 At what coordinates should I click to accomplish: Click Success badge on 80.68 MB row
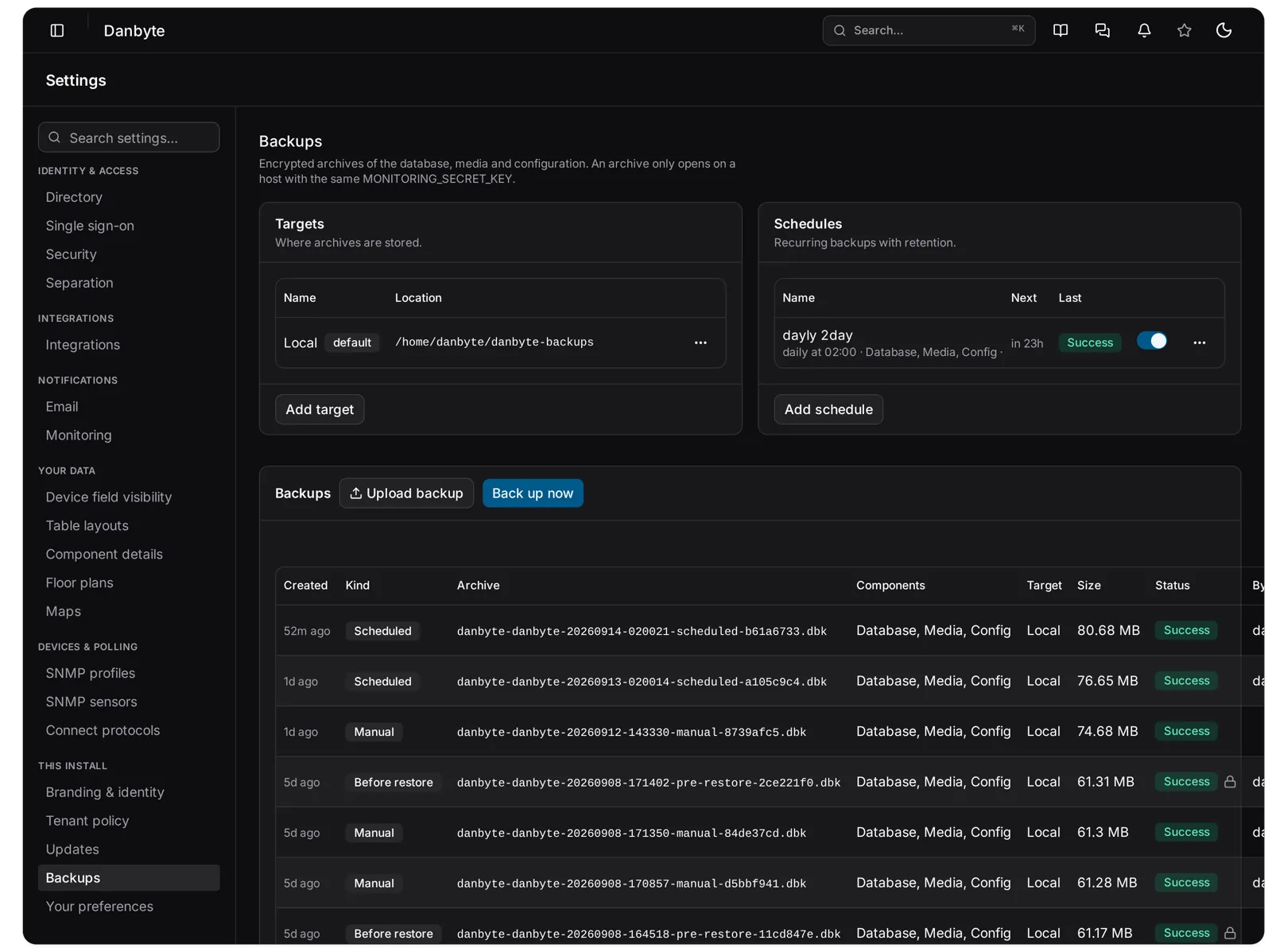pyautogui.click(x=1186, y=630)
